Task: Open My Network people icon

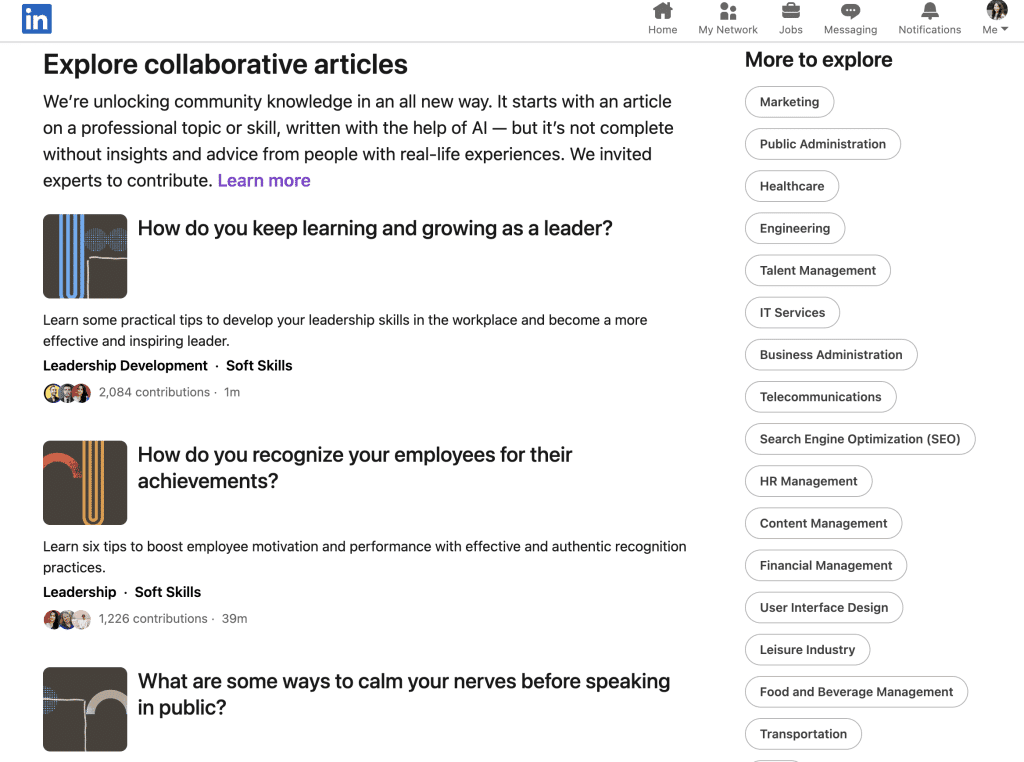Action: point(728,11)
